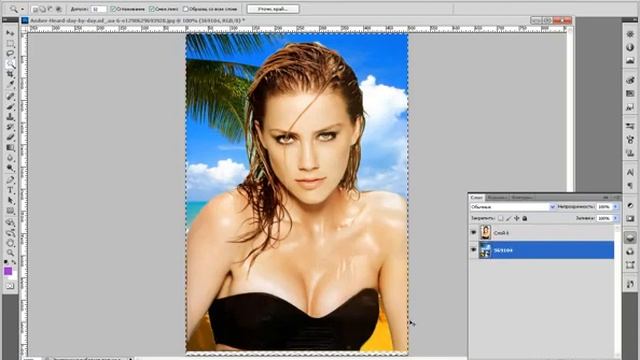This screenshot has height=360, width=640.
Task: Switch to the Слои tab
Action: tap(476, 198)
